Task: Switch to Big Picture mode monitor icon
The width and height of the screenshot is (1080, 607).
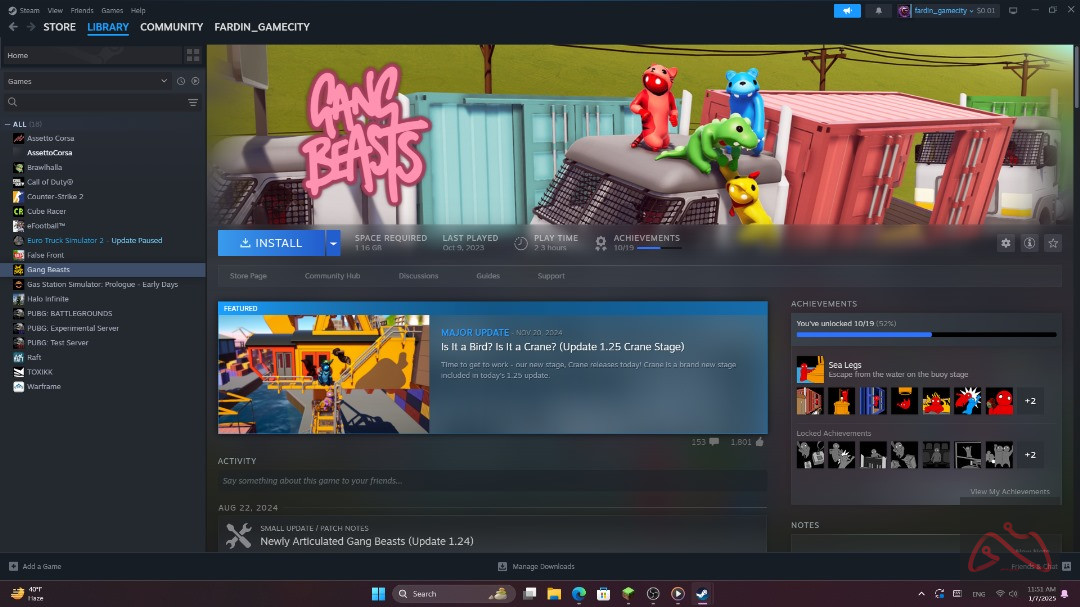Action: pyautogui.click(x=1013, y=10)
